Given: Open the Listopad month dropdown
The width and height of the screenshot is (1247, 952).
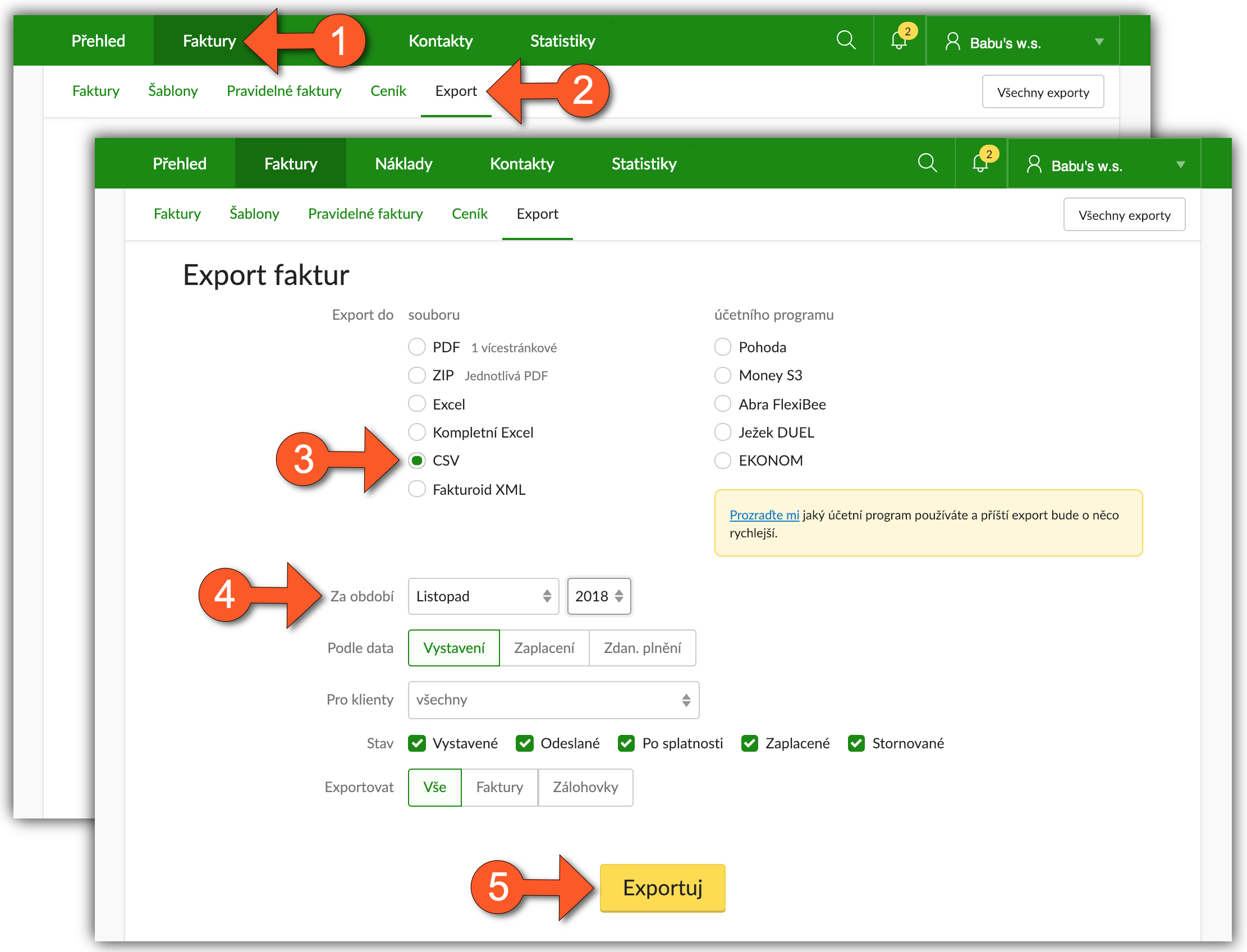Looking at the screenshot, I should 483,596.
